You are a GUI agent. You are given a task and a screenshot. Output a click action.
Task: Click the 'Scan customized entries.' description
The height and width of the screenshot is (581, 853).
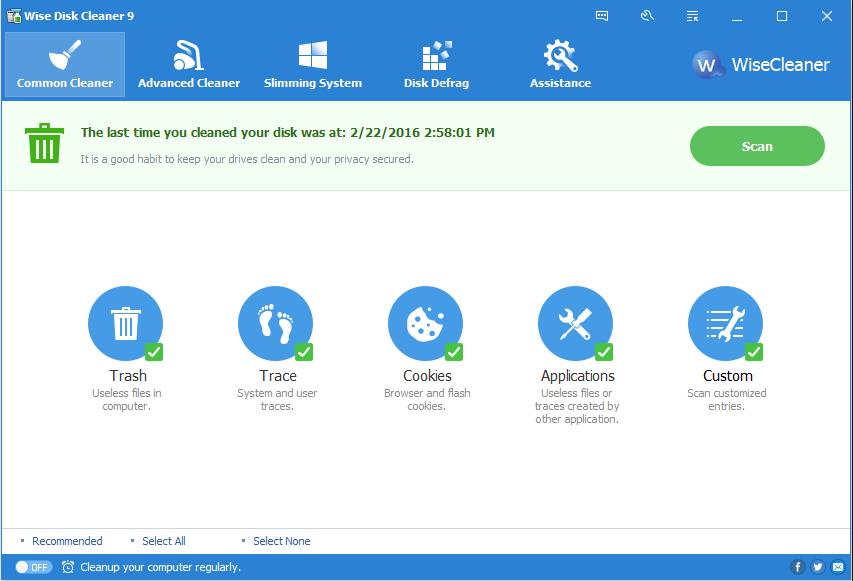pyautogui.click(x=727, y=399)
